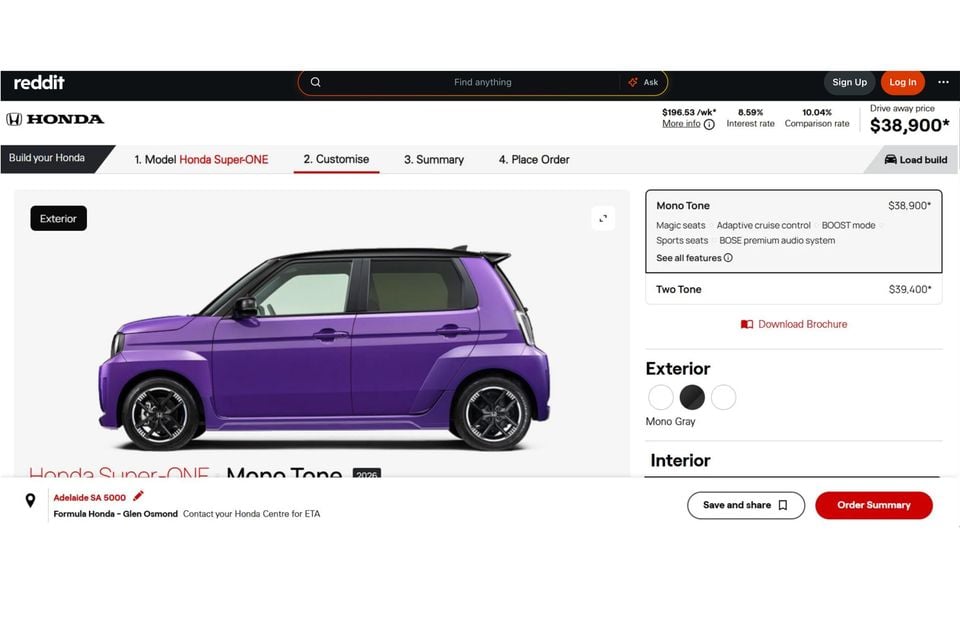Click the Download Brochure link
The height and width of the screenshot is (640, 960).
(x=793, y=324)
